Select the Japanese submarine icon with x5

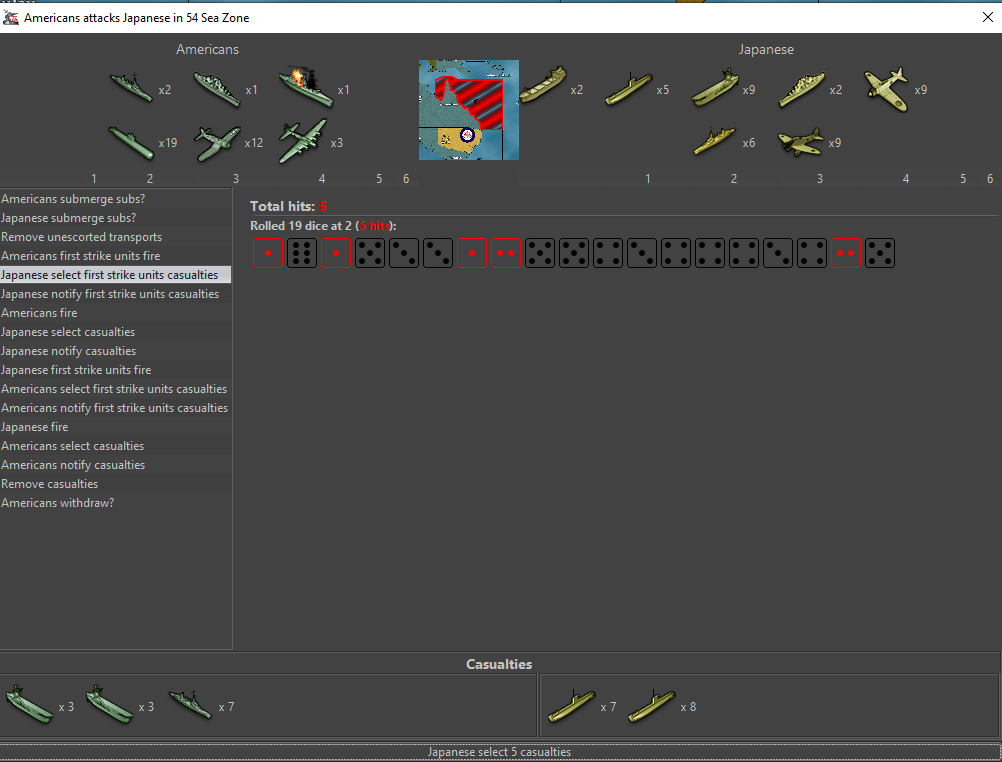pos(629,89)
